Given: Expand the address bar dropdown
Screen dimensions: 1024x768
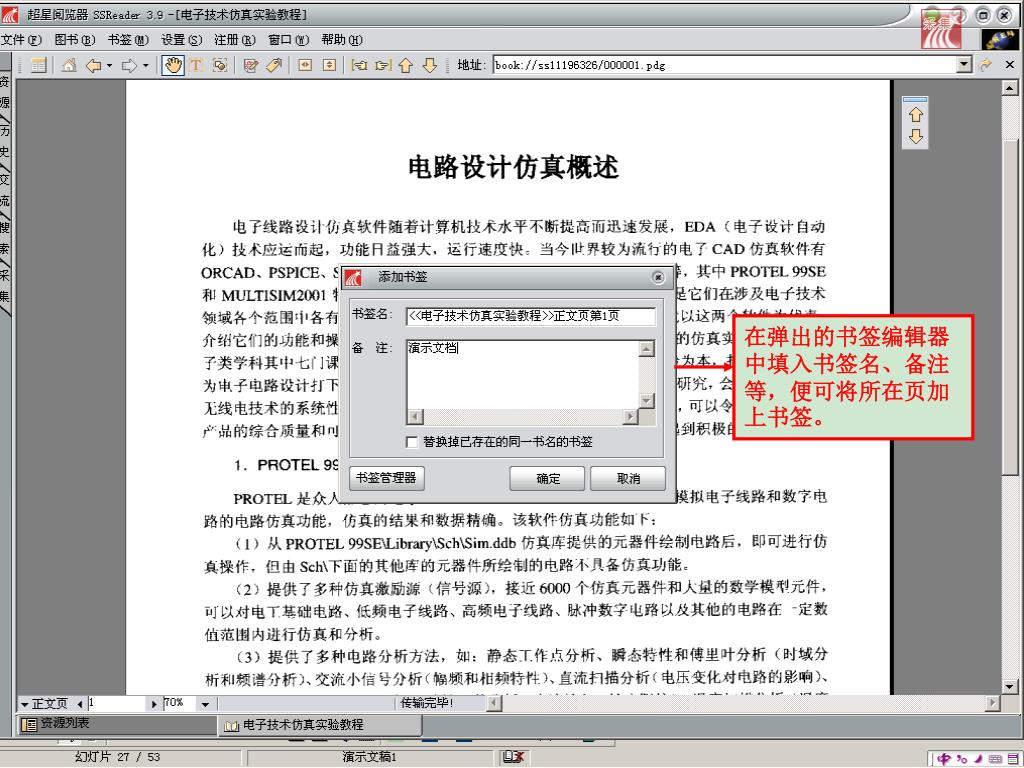Looking at the screenshot, I should pos(965,65).
